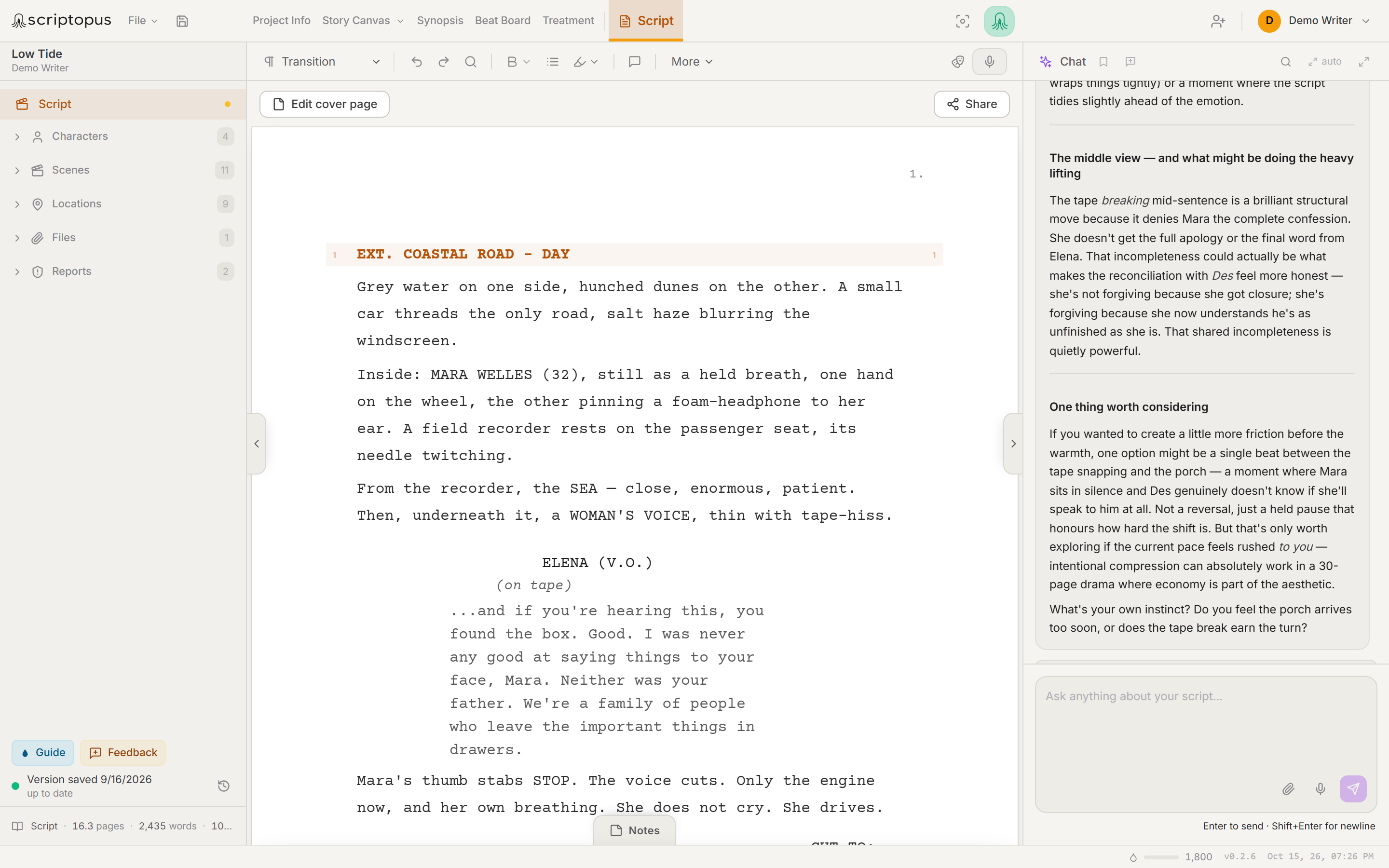
Task: Click the Chat bookmark icon
Action: [1103, 61]
